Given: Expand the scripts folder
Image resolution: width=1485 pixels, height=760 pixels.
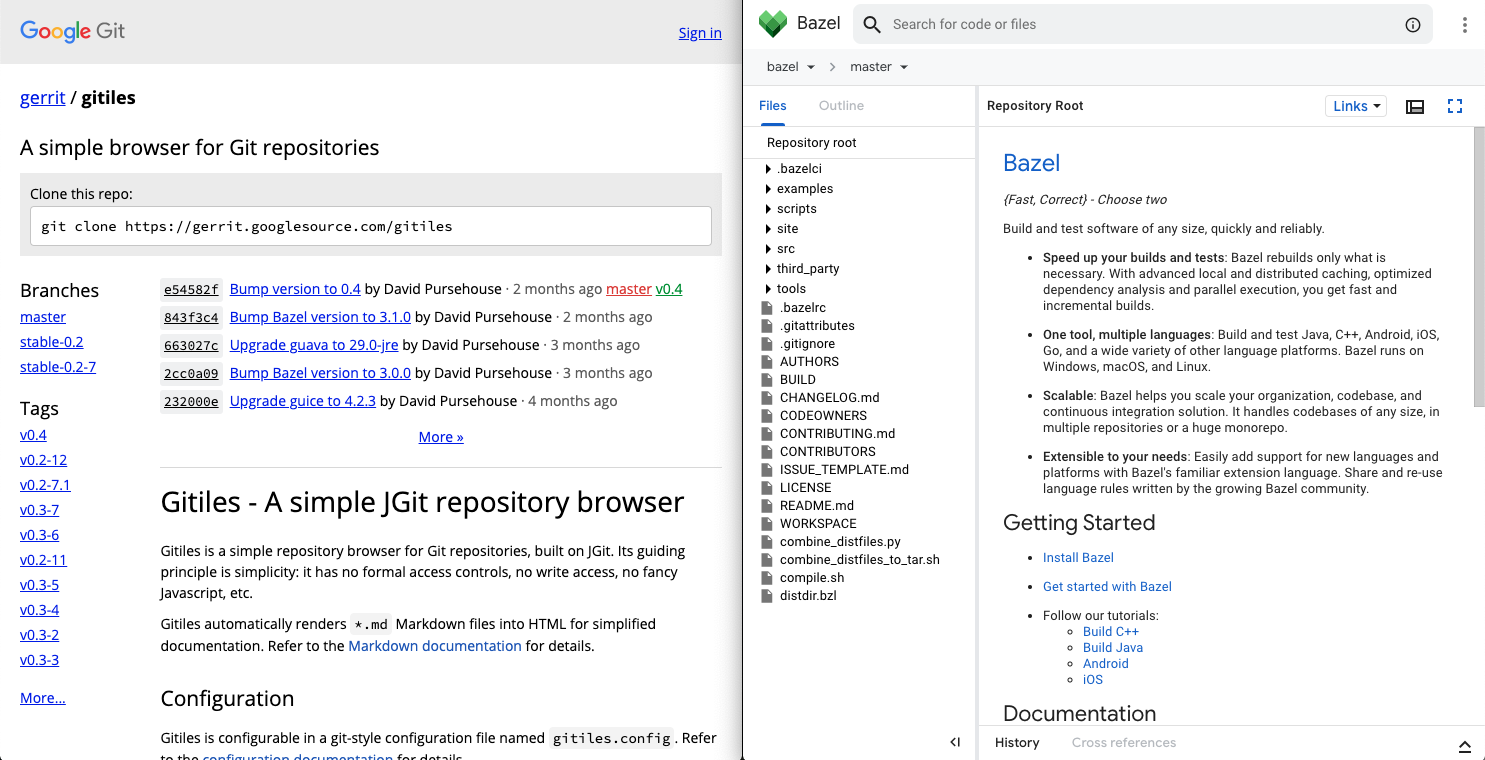Looking at the screenshot, I should pos(768,209).
